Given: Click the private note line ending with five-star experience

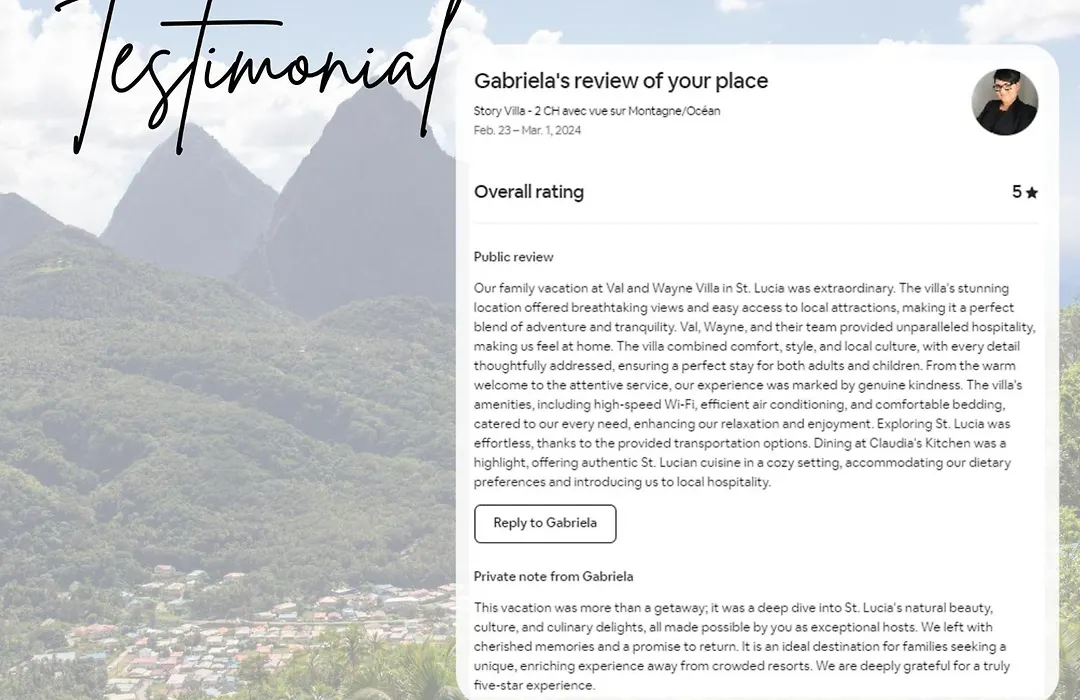Looking at the screenshot, I should pyautogui.click(x=534, y=686).
